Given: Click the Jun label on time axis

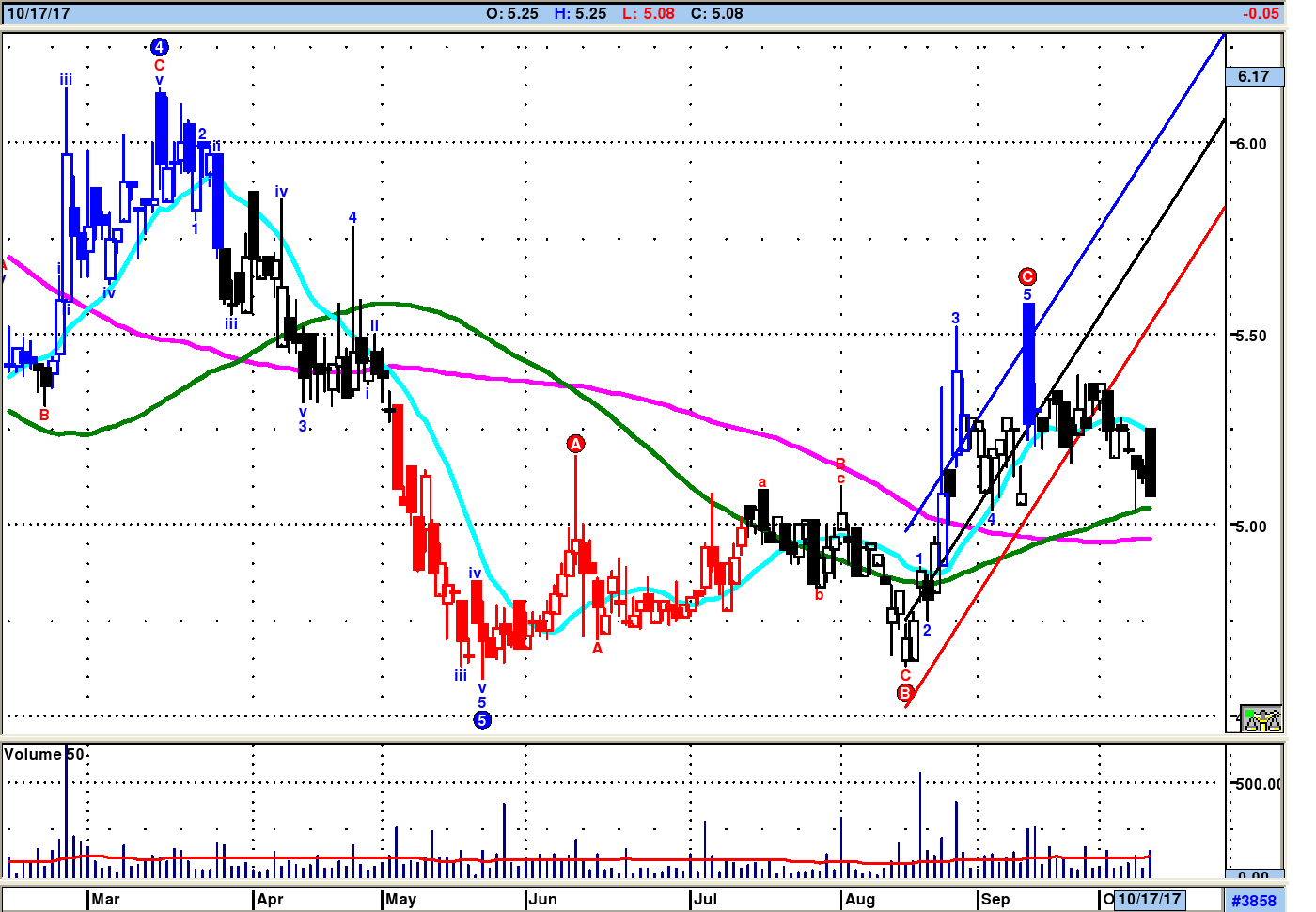Looking at the screenshot, I should click(x=542, y=899).
